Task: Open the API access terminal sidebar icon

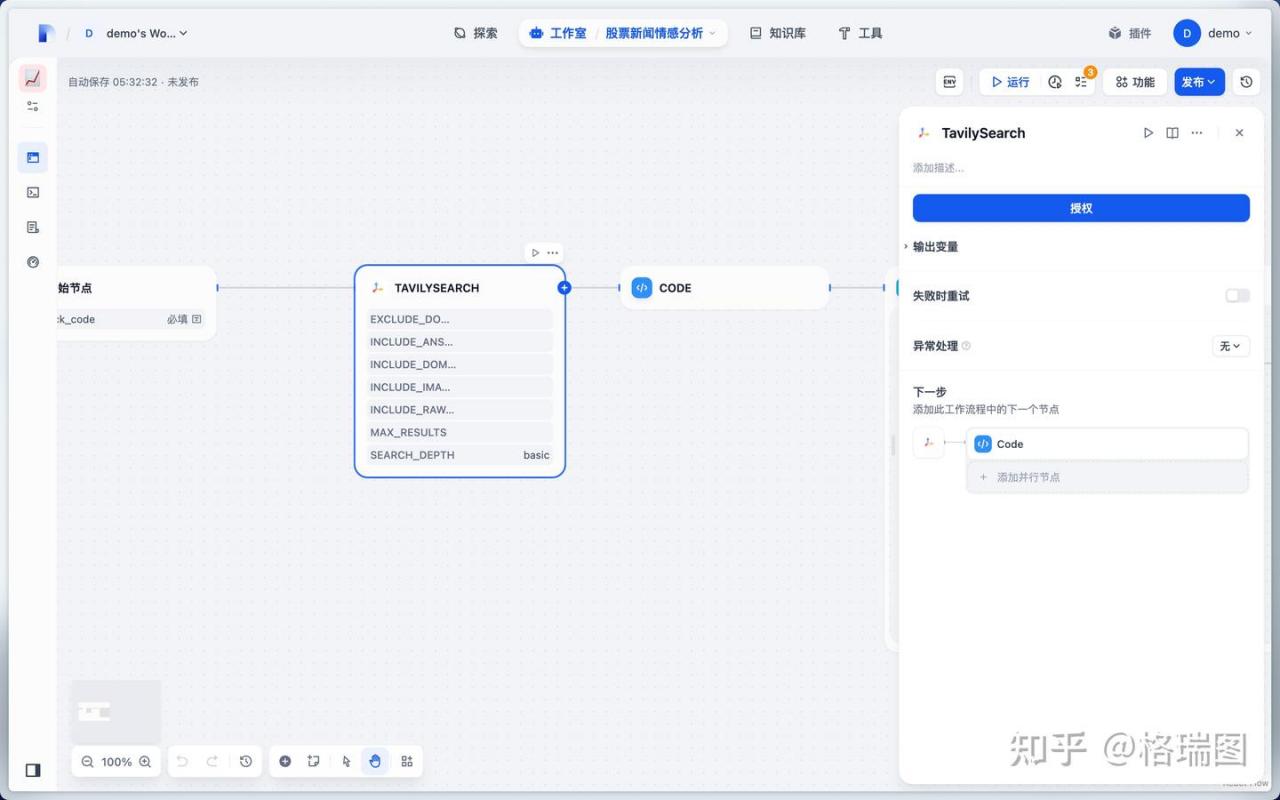Action: pyautogui.click(x=33, y=192)
